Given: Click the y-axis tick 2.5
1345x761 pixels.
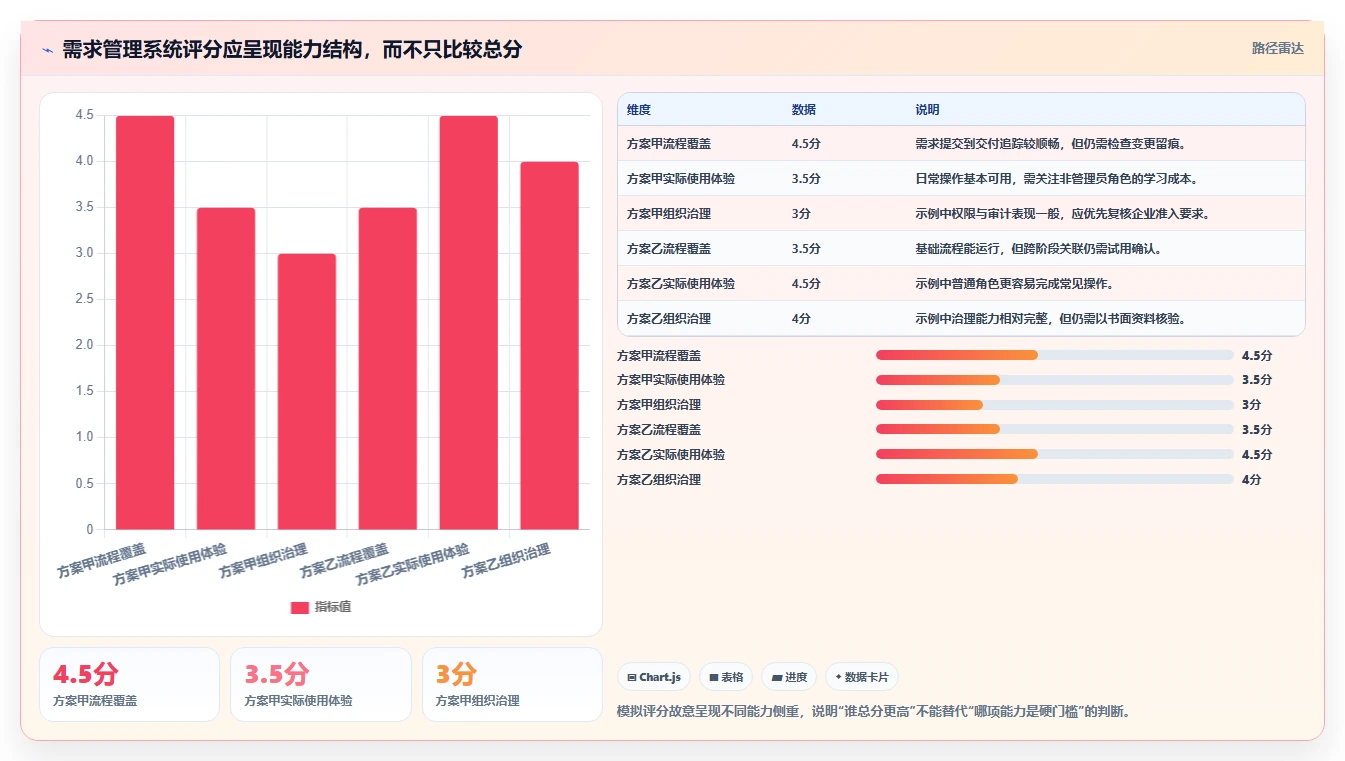Looking at the screenshot, I should [x=84, y=299].
